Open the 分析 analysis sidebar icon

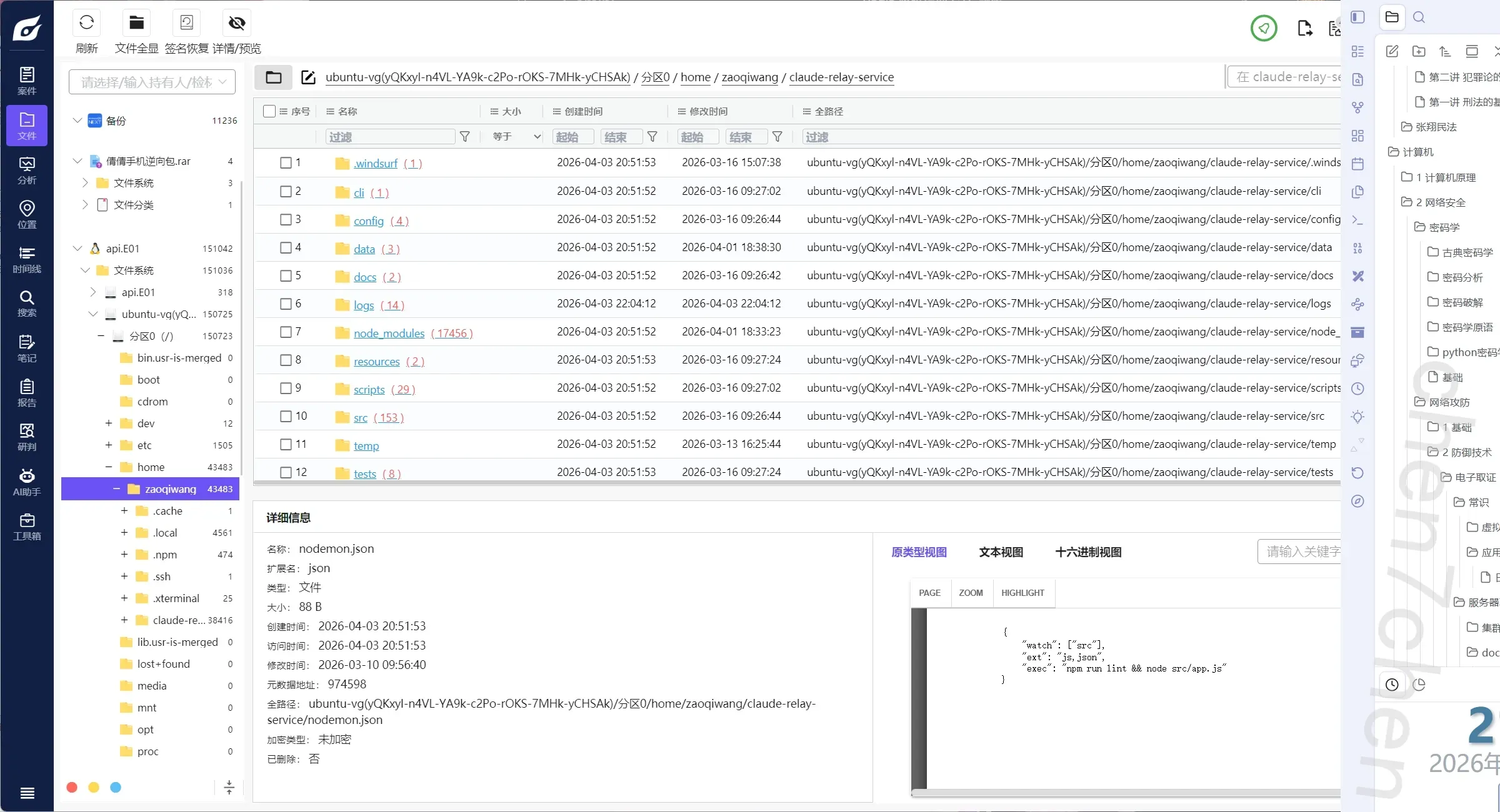pos(26,170)
